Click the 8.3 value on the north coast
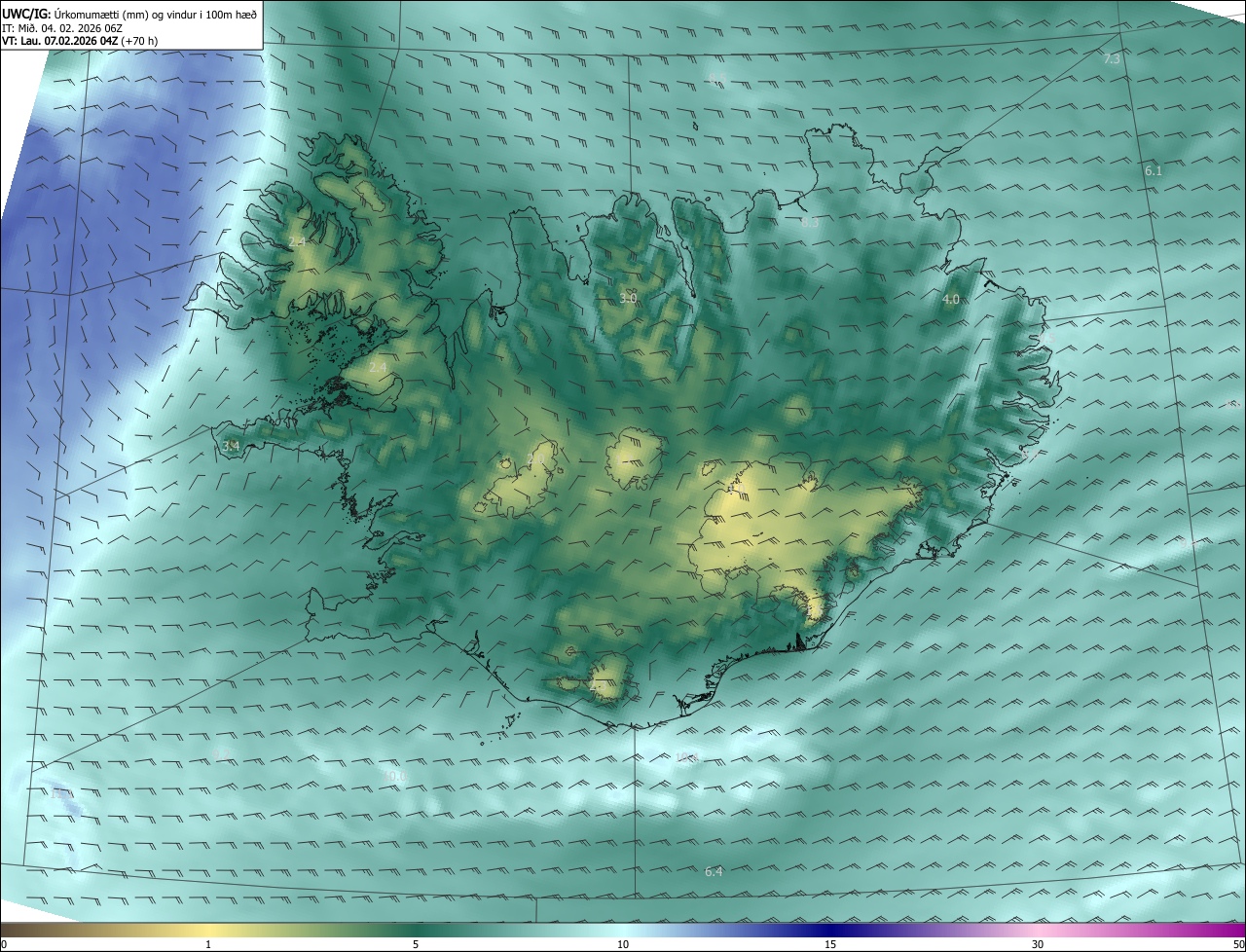This screenshot has height=952, width=1246. coord(809,223)
